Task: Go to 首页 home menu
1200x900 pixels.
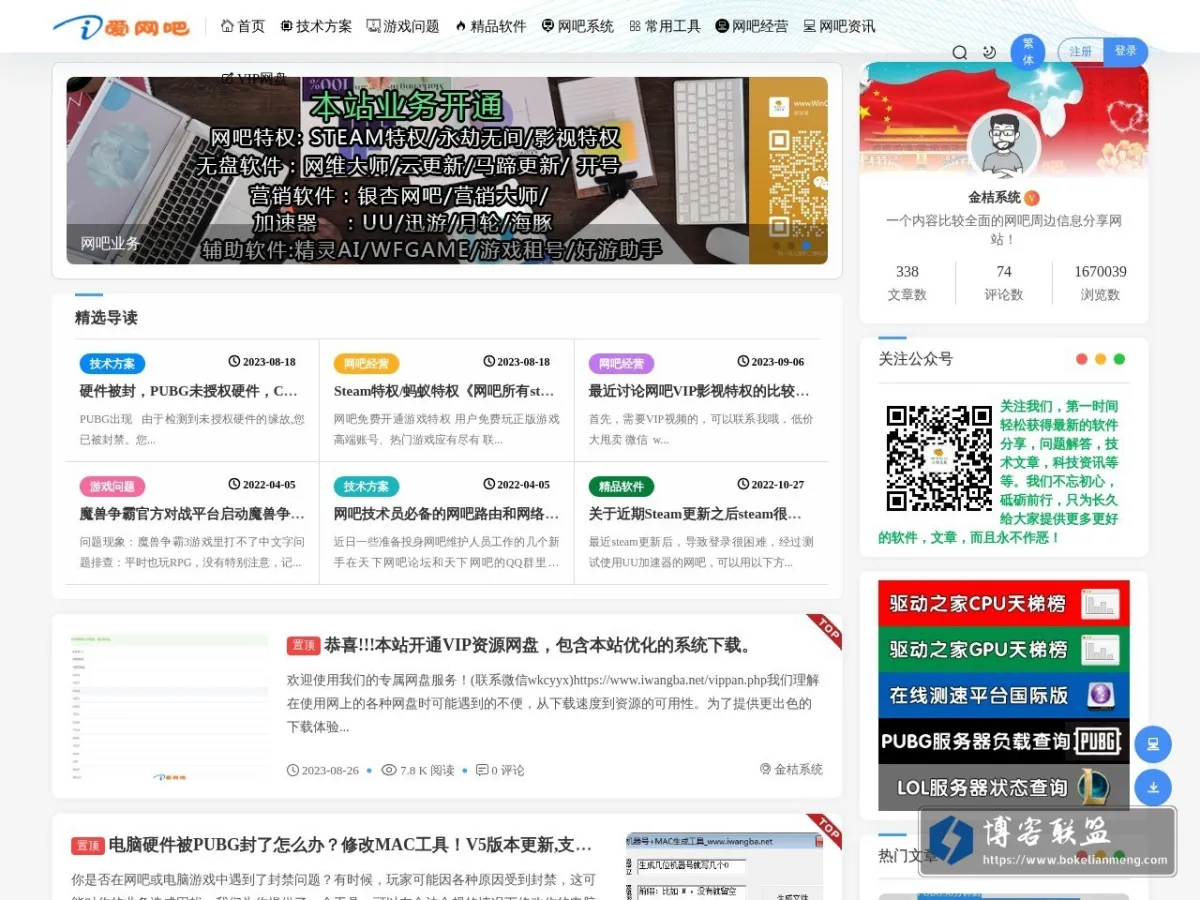Action: pos(243,26)
